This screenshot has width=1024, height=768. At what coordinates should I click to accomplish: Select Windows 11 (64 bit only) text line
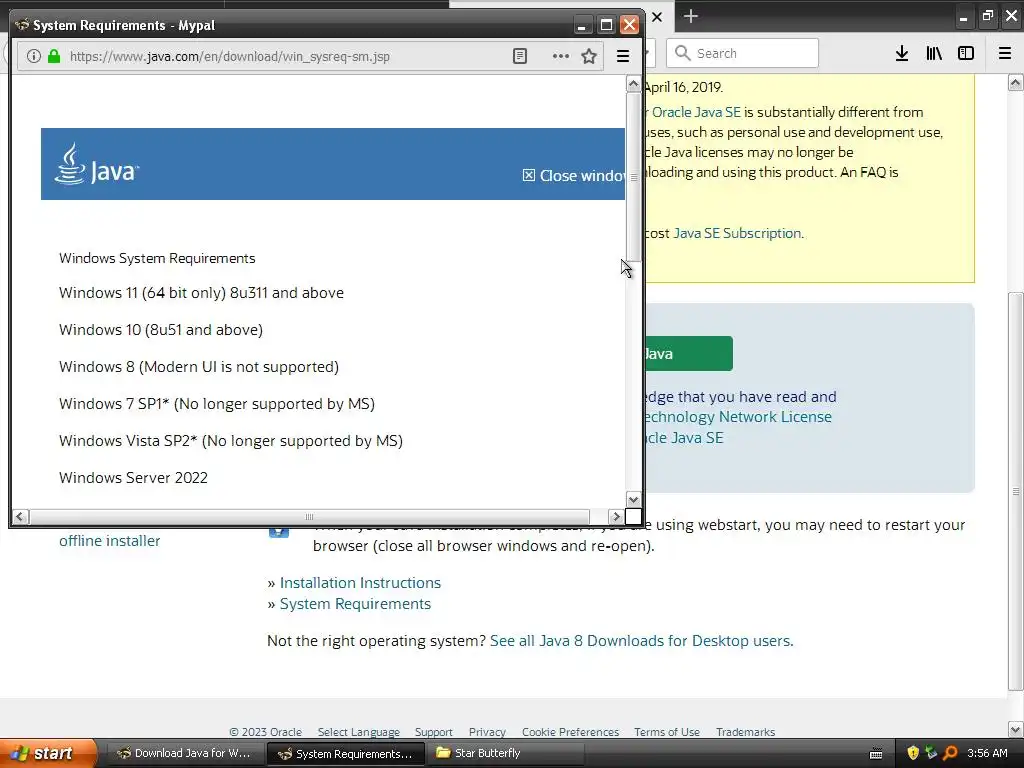coord(201,293)
